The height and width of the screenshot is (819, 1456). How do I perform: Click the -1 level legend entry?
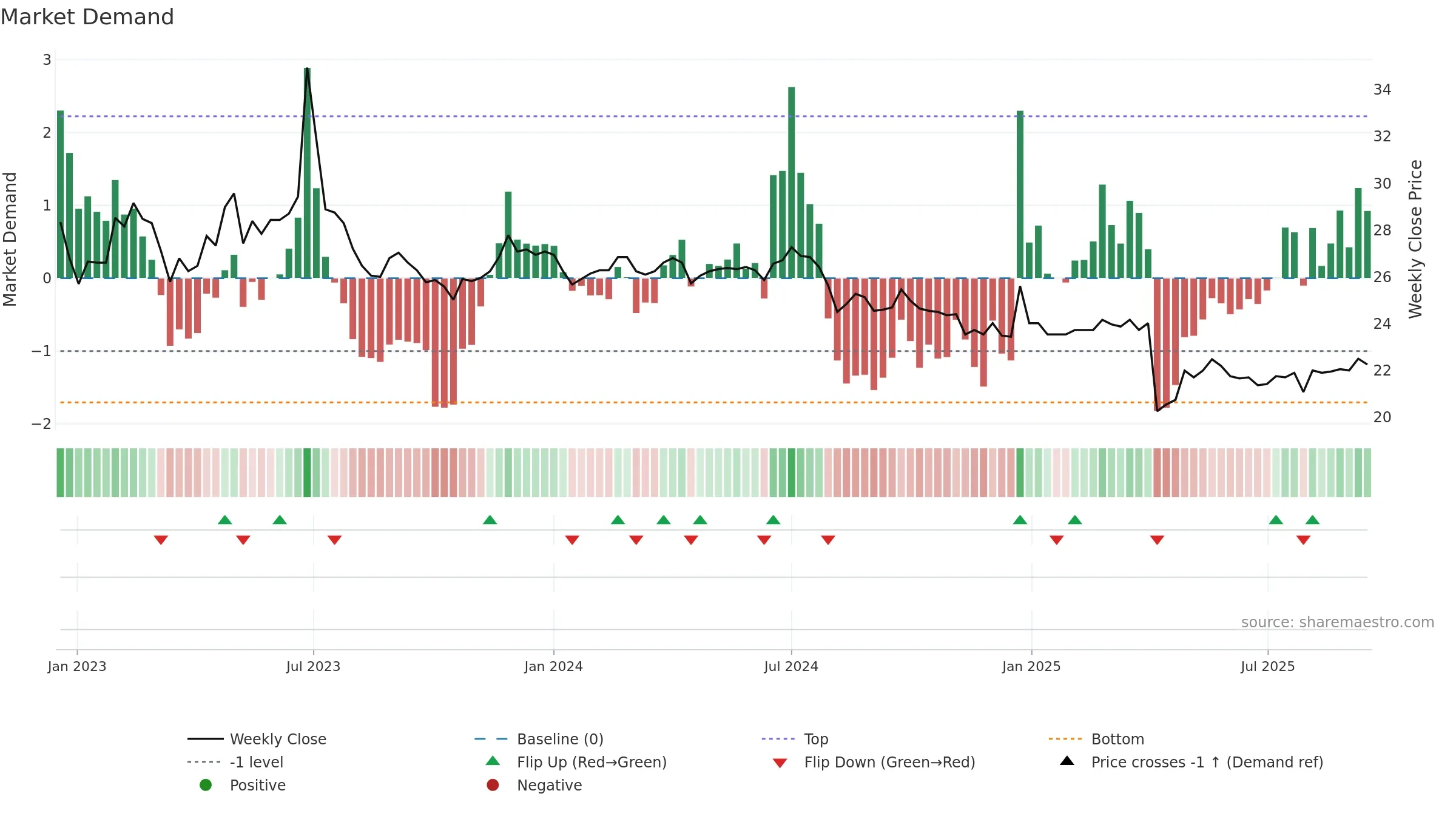tap(235, 762)
